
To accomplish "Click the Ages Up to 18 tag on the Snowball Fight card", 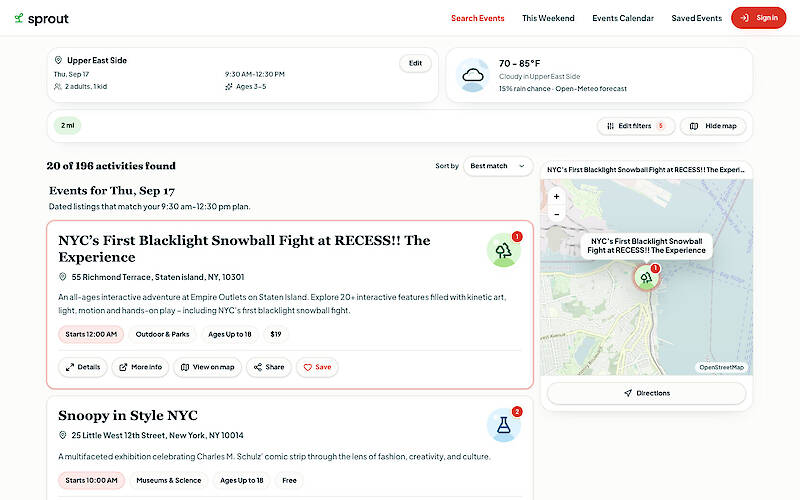I will point(230,334).
